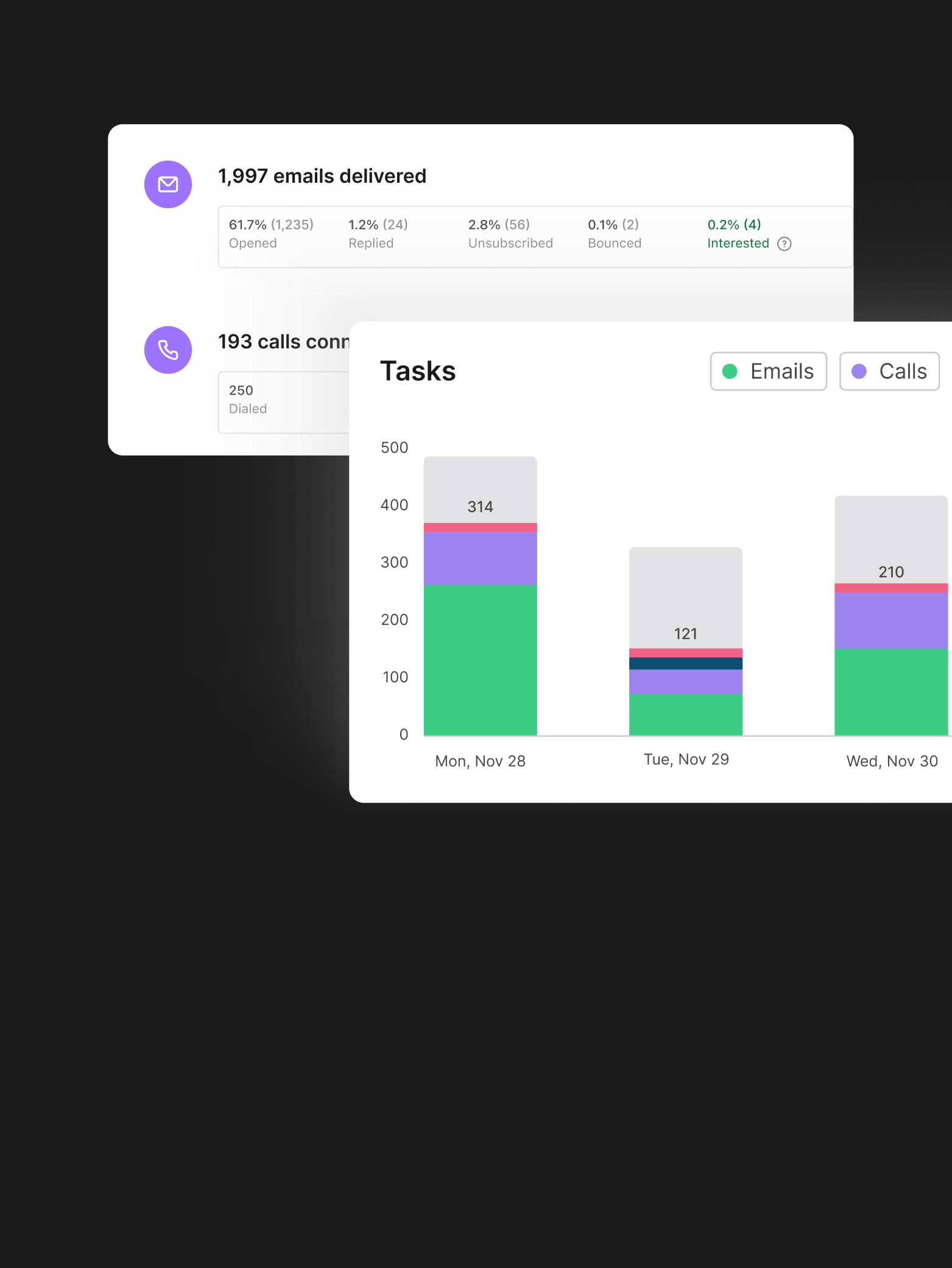Click the 500 y-axis label
This screenshot has width=952, height=1268.
click(x=395, y=448)
